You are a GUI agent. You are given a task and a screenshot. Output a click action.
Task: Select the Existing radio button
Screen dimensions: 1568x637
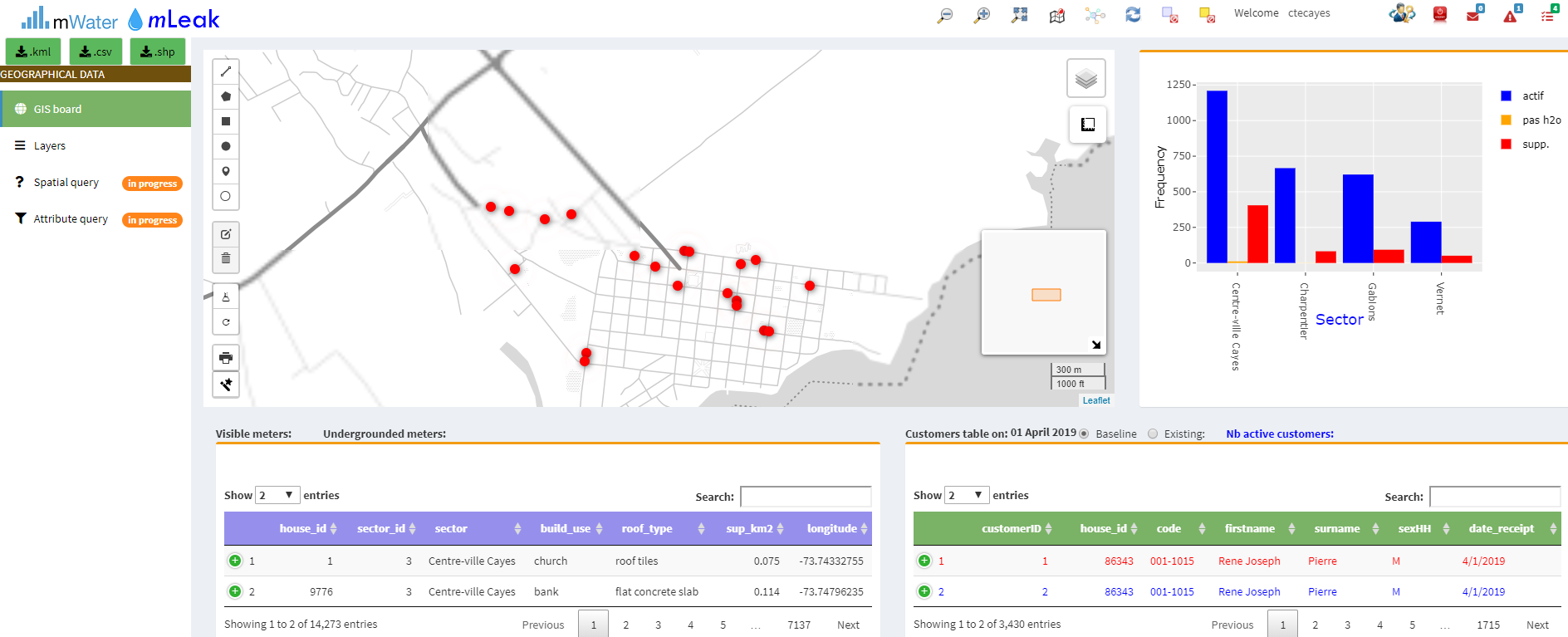pyautogui.click(x=1153, y=434)
